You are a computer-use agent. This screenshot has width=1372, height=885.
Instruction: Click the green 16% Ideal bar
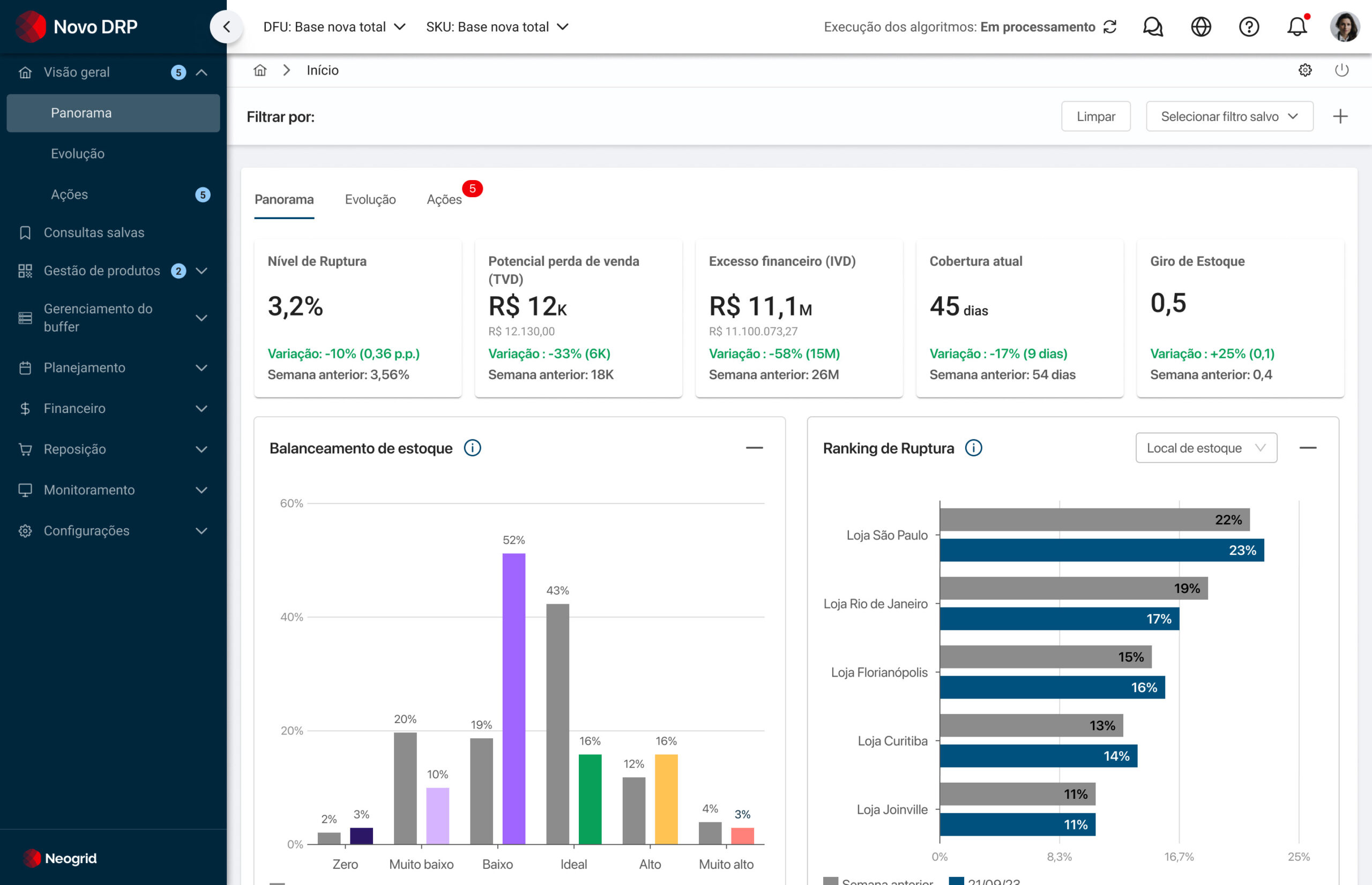pos(590,799)
